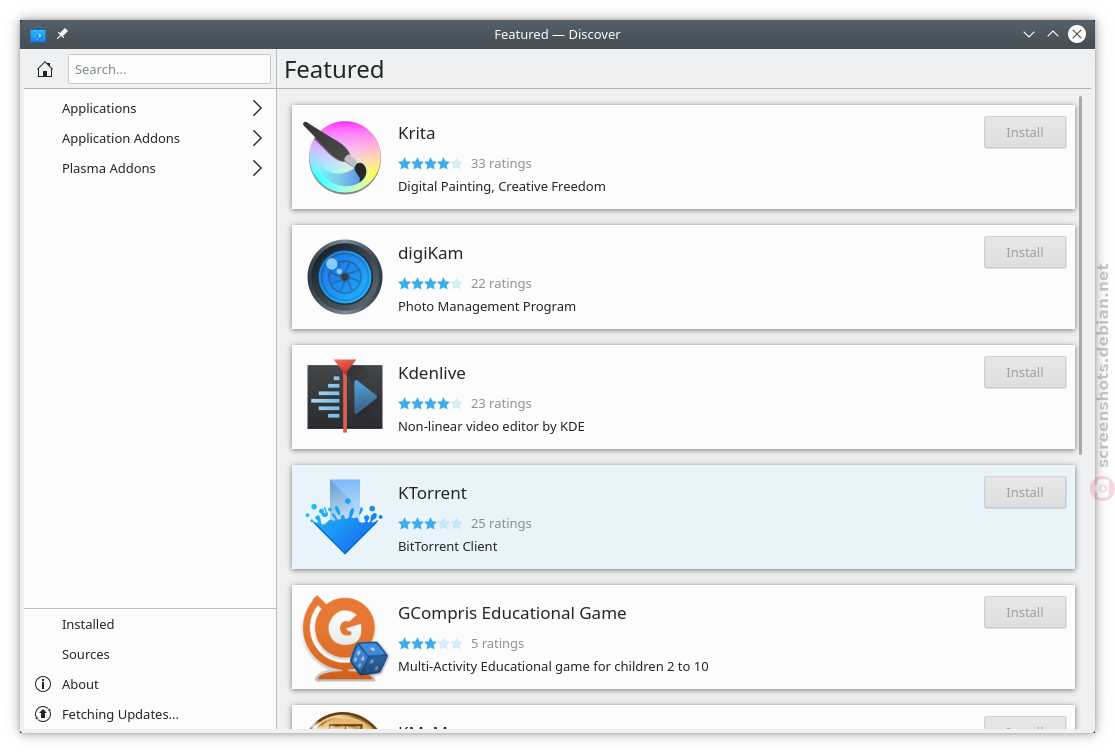Install Kdenlive
The width and height of the screenshot is (1115, 753).
(1025, 373)
